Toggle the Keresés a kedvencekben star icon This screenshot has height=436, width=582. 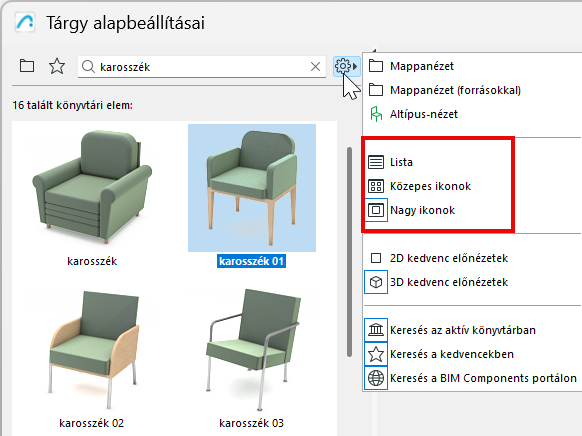pos(376,354)
